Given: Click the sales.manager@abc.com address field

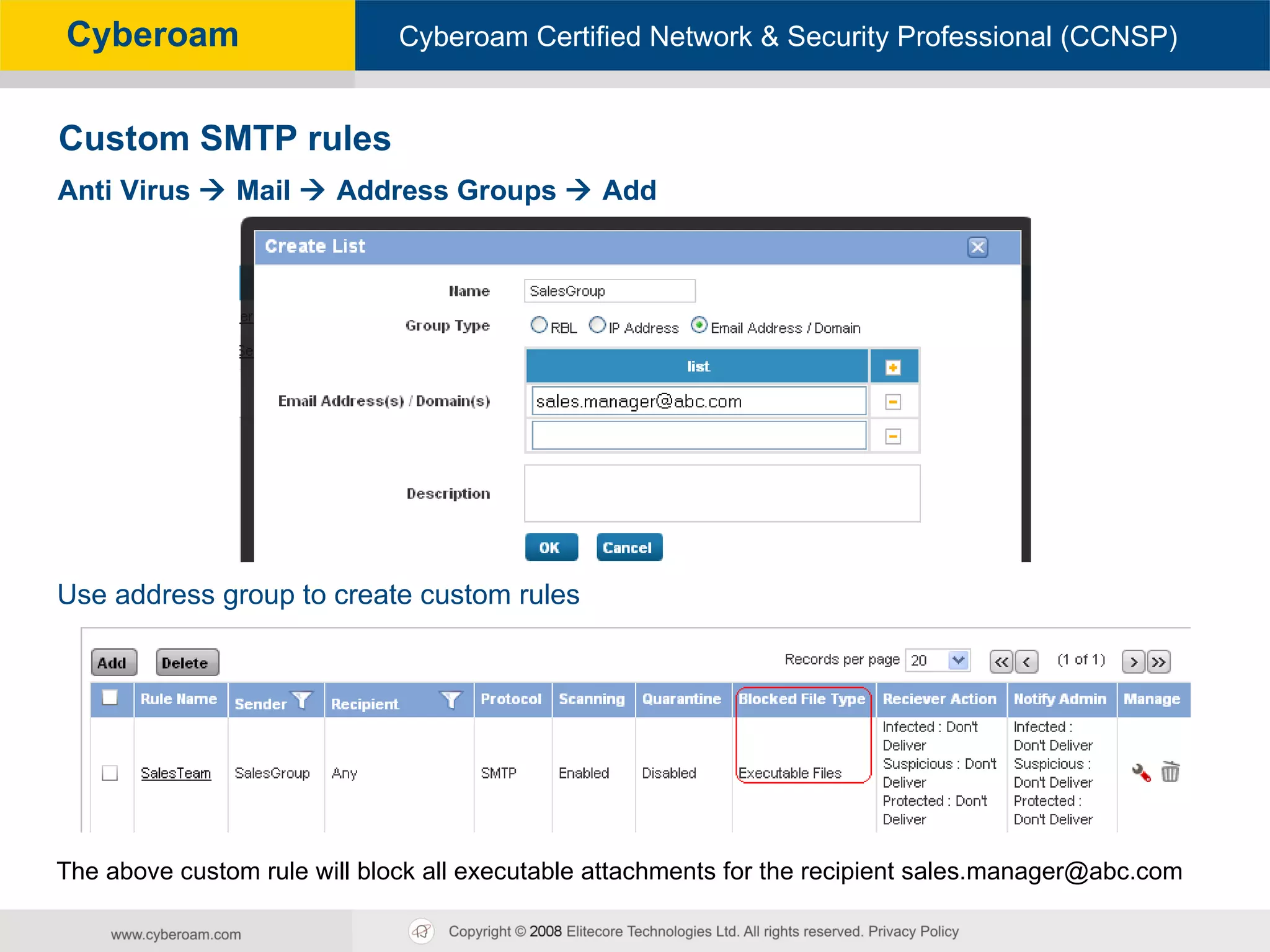Looking at the screenshot, I should [x=699, y=401].
